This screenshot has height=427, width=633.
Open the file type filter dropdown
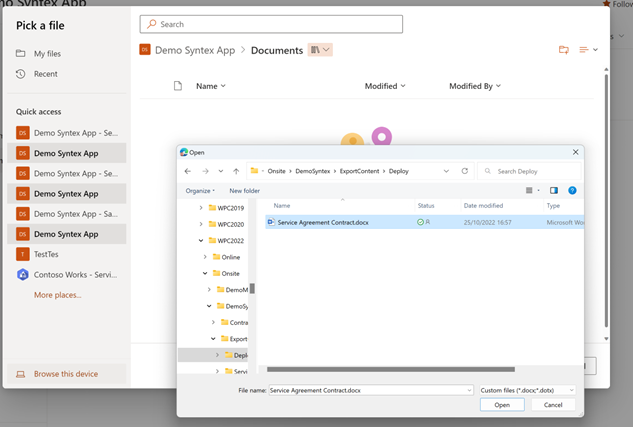pos(527,389)
